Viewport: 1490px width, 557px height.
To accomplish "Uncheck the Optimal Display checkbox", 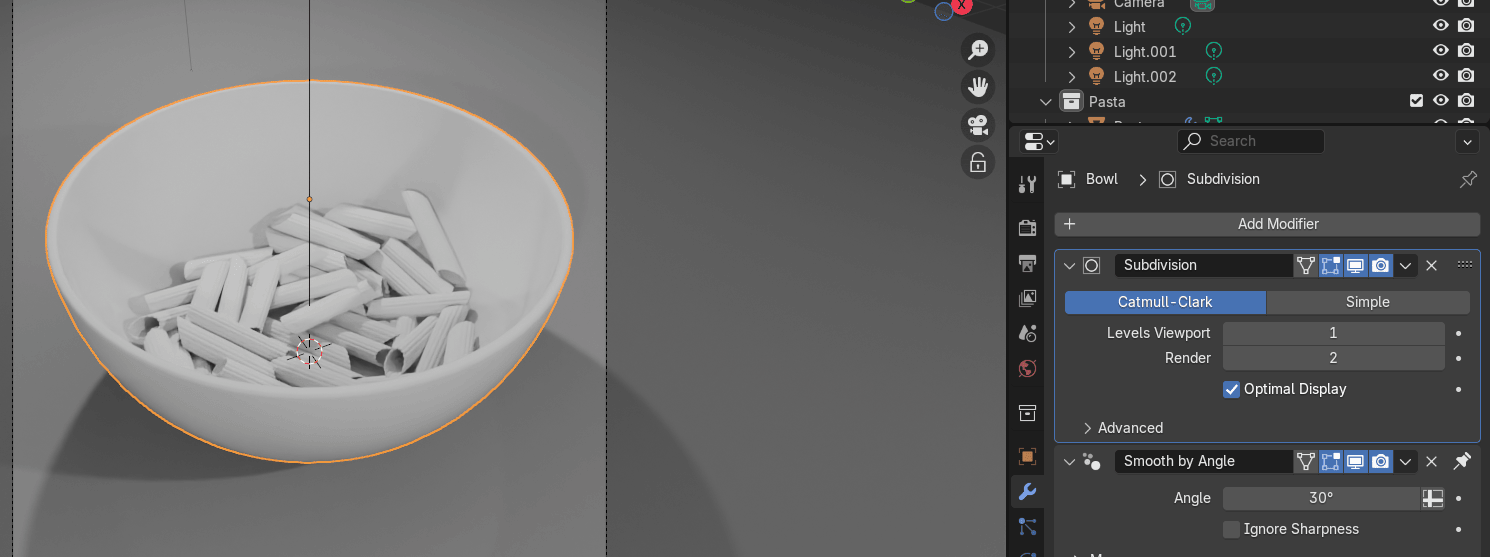I will (1232, 389).
